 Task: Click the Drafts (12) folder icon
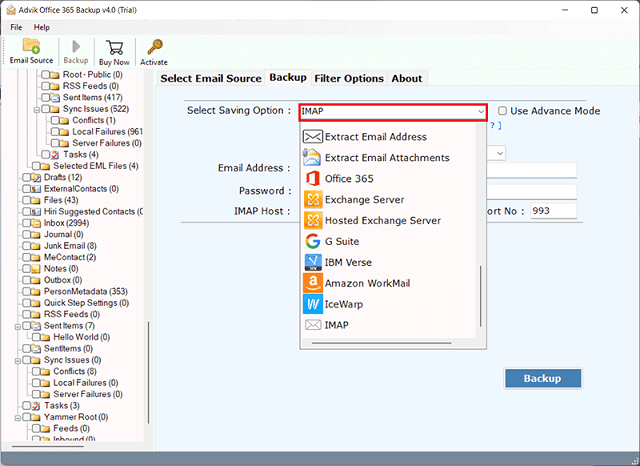point(36,177)
